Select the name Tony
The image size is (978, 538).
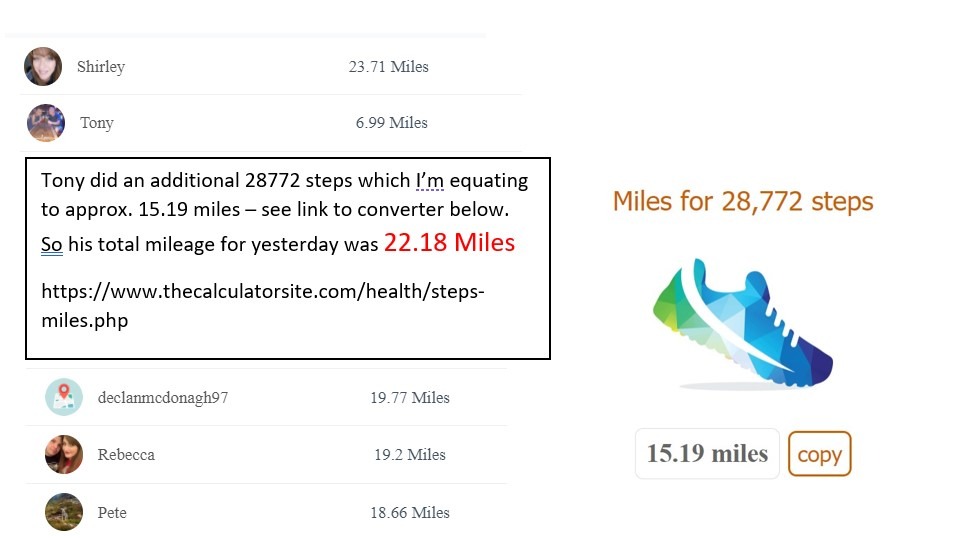tap(97, 123)
